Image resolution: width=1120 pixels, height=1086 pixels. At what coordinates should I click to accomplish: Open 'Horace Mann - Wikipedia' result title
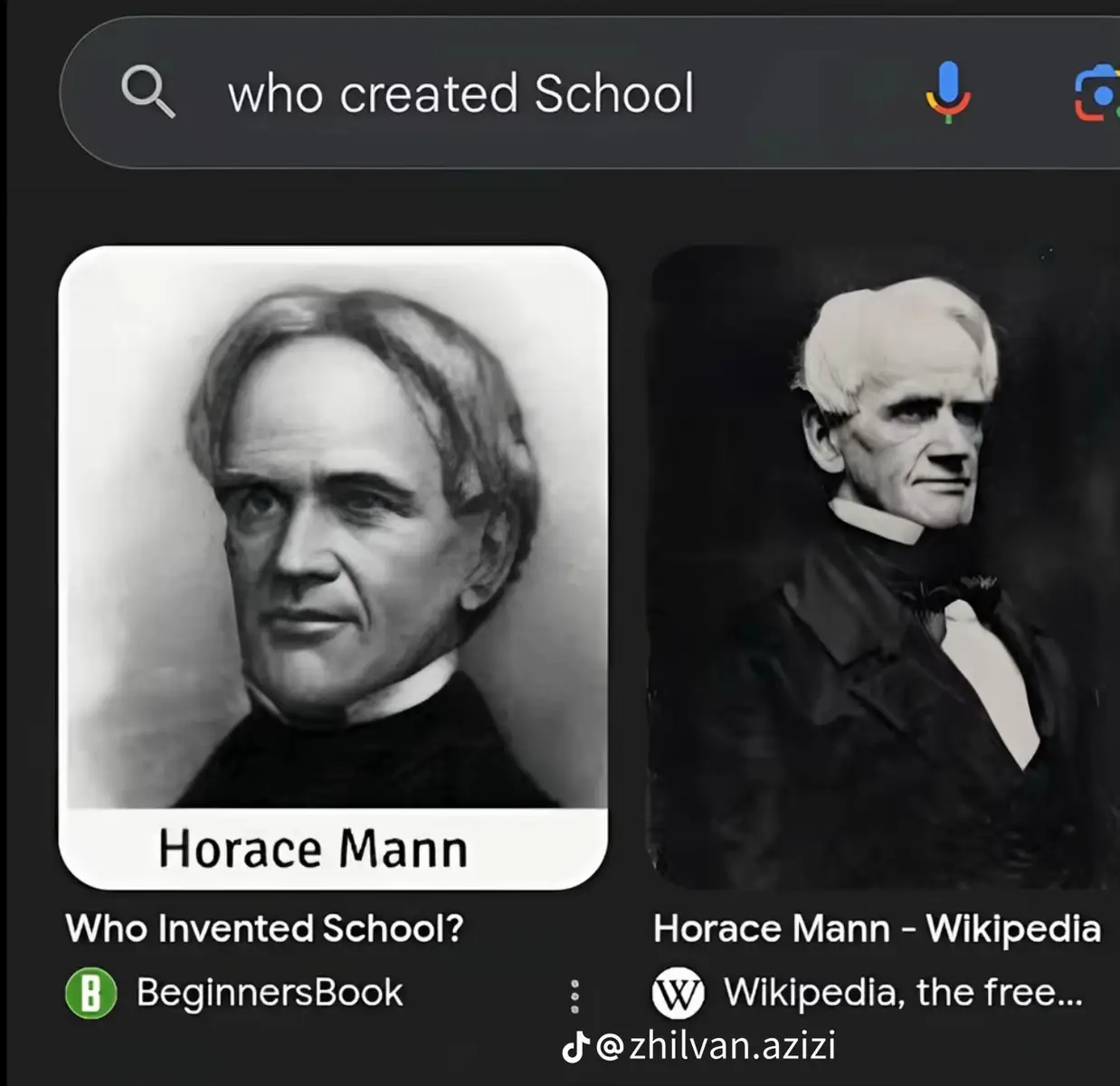[877, 929]
